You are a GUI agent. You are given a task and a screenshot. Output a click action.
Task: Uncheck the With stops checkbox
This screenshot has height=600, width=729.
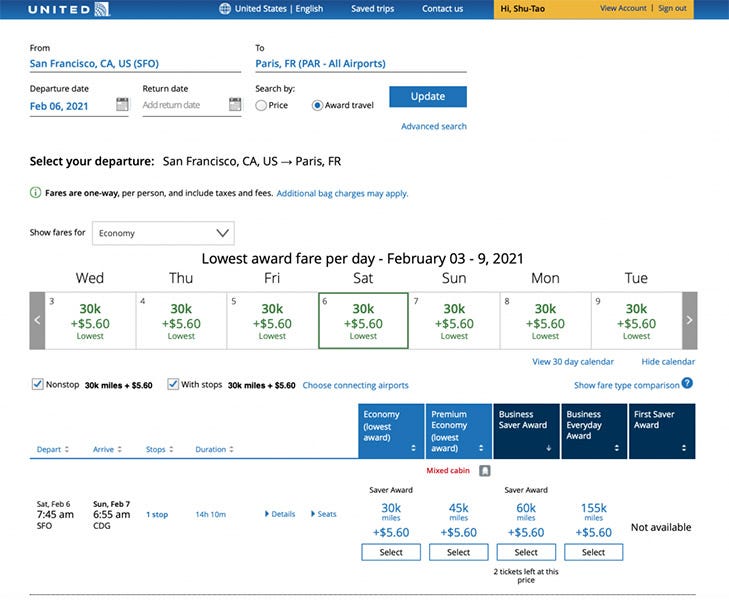pyautogui.click(x=173, y=384)
